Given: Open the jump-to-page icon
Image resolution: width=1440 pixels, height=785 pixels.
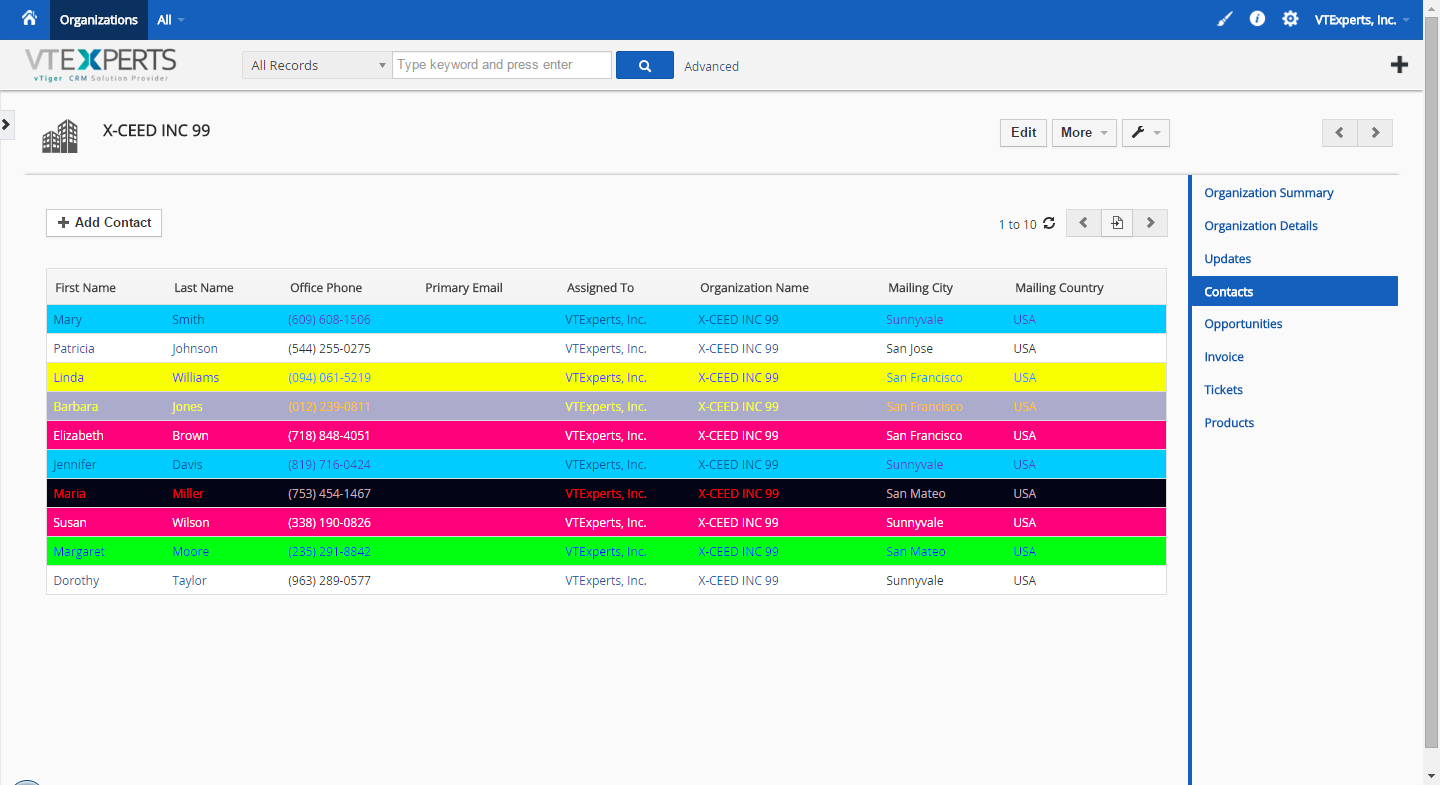Looking at the screenshot, I should [x=1117, y=223].
